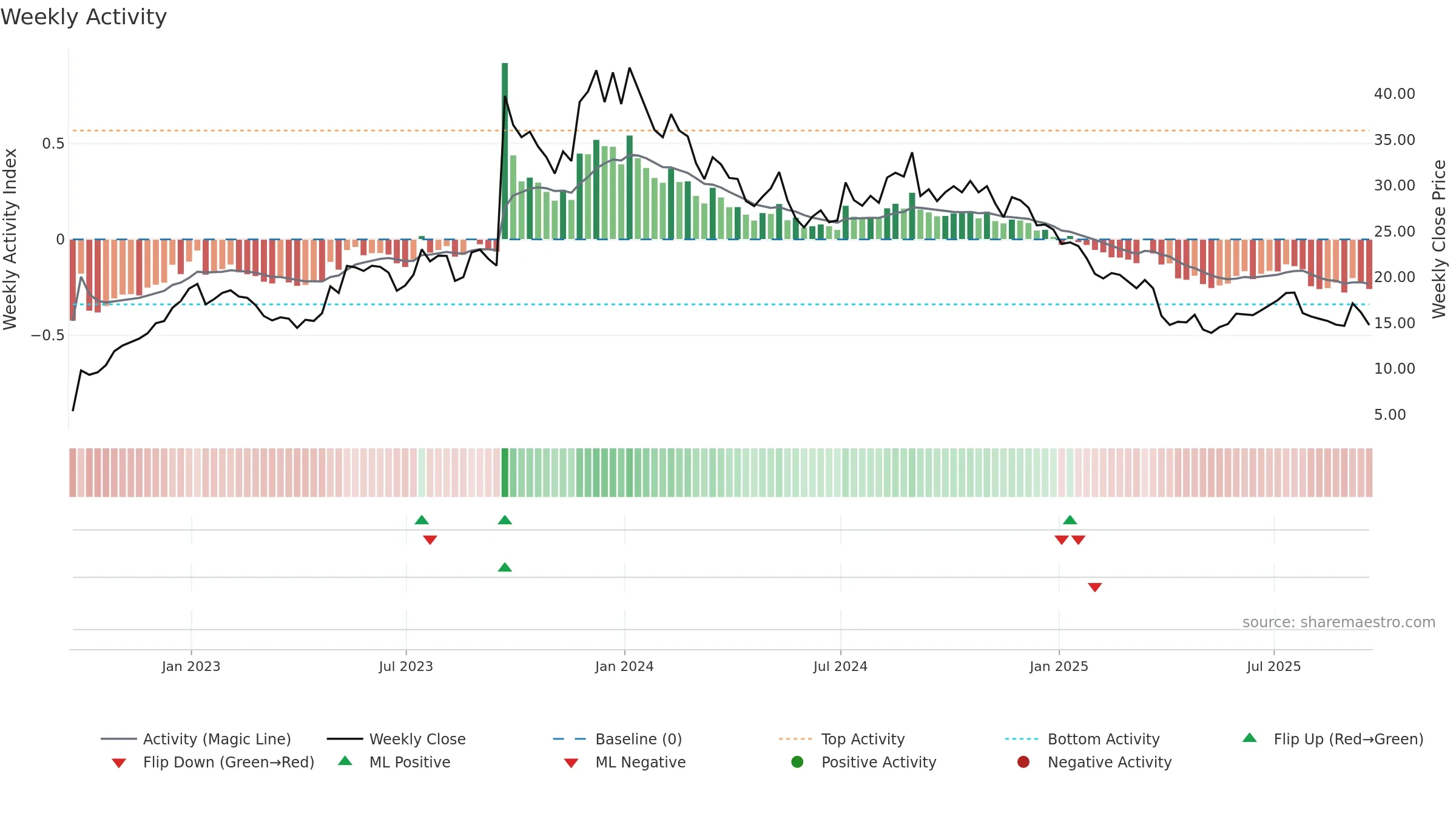Viewport: 1456px width, 819px height.
Task: Toggle the ML Positive legend entry
Action: 394,762
